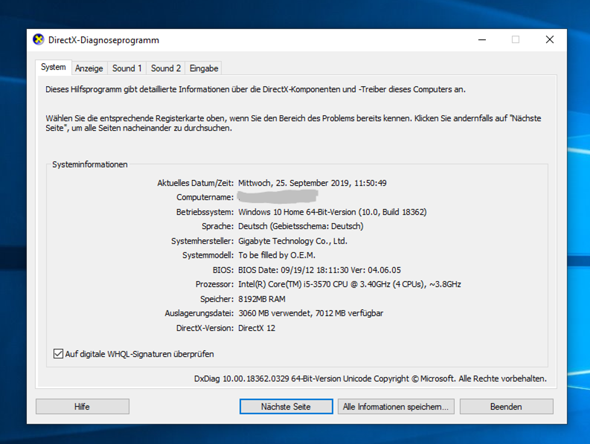Click the Deutsch (Gebietsschema: Deutsch) value
Screen dimensions: 590x444
(x=301, y=226)
